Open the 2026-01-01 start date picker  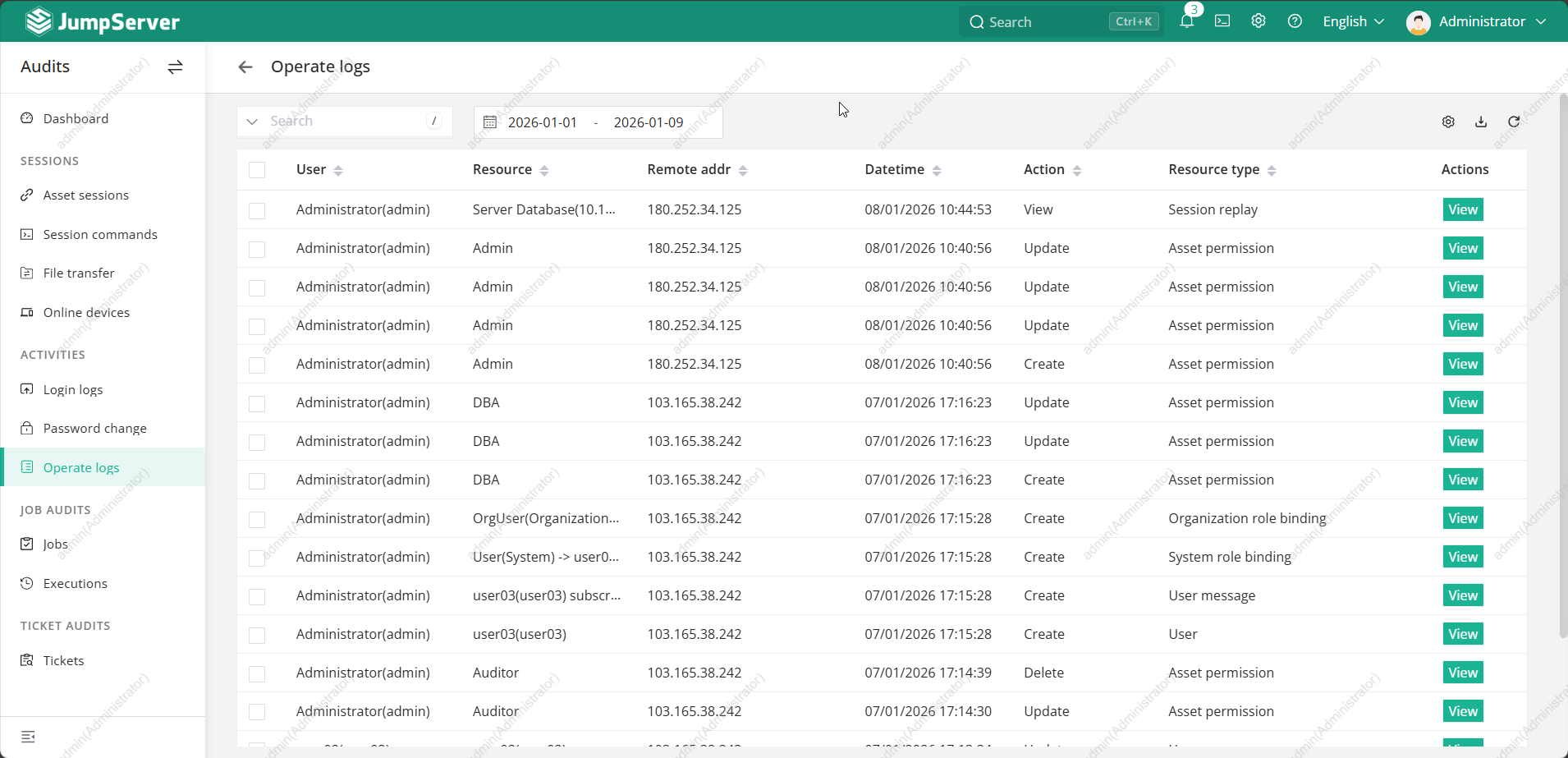542,122
